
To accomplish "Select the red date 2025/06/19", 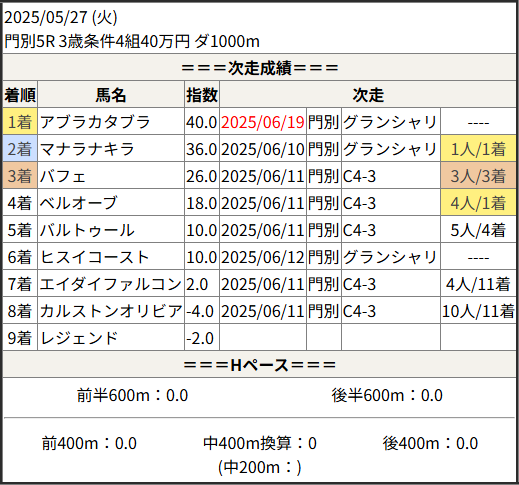I will (x=263, y=122).
